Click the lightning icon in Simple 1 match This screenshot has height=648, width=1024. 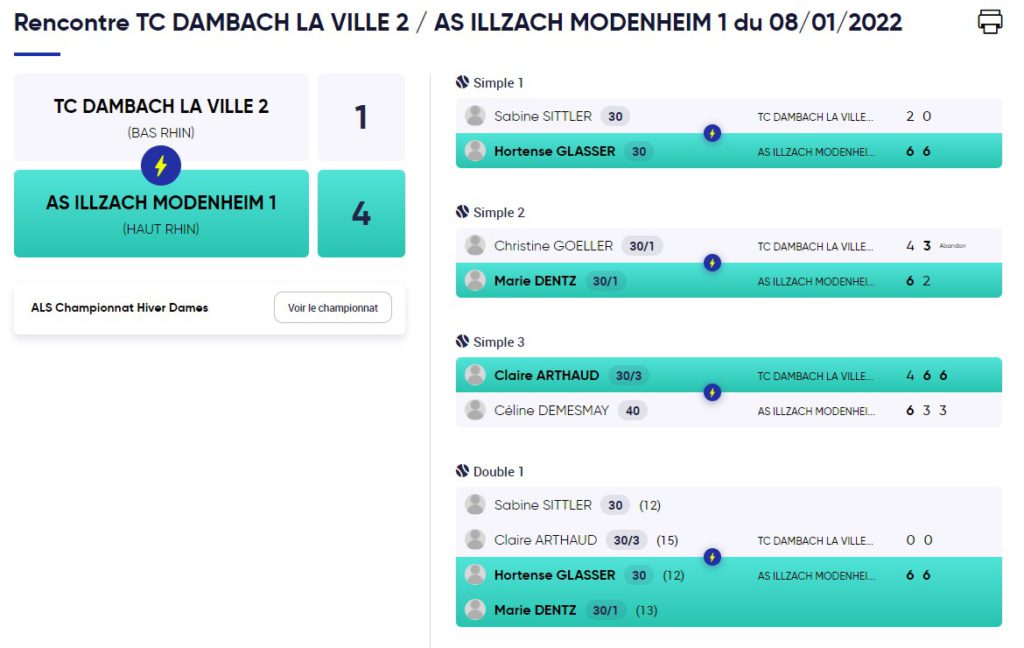coord(712,133)
